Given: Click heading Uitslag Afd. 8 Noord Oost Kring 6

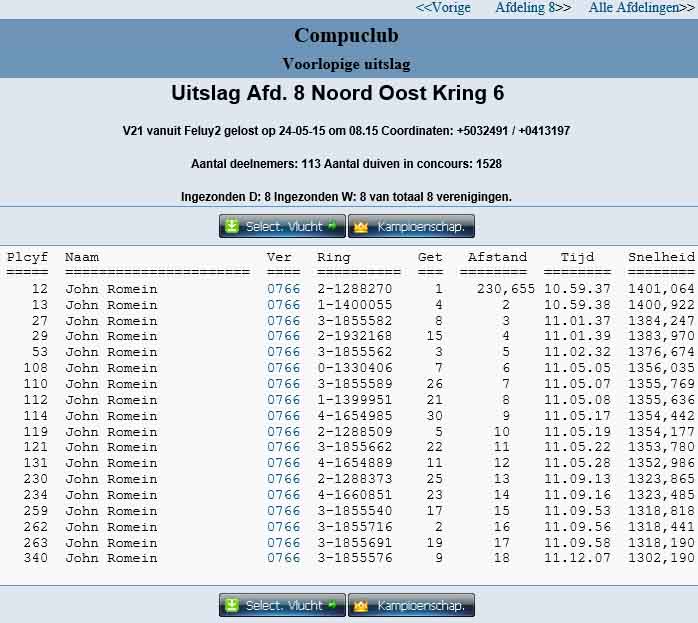Looking at the screenshot, I should (337, 93).
